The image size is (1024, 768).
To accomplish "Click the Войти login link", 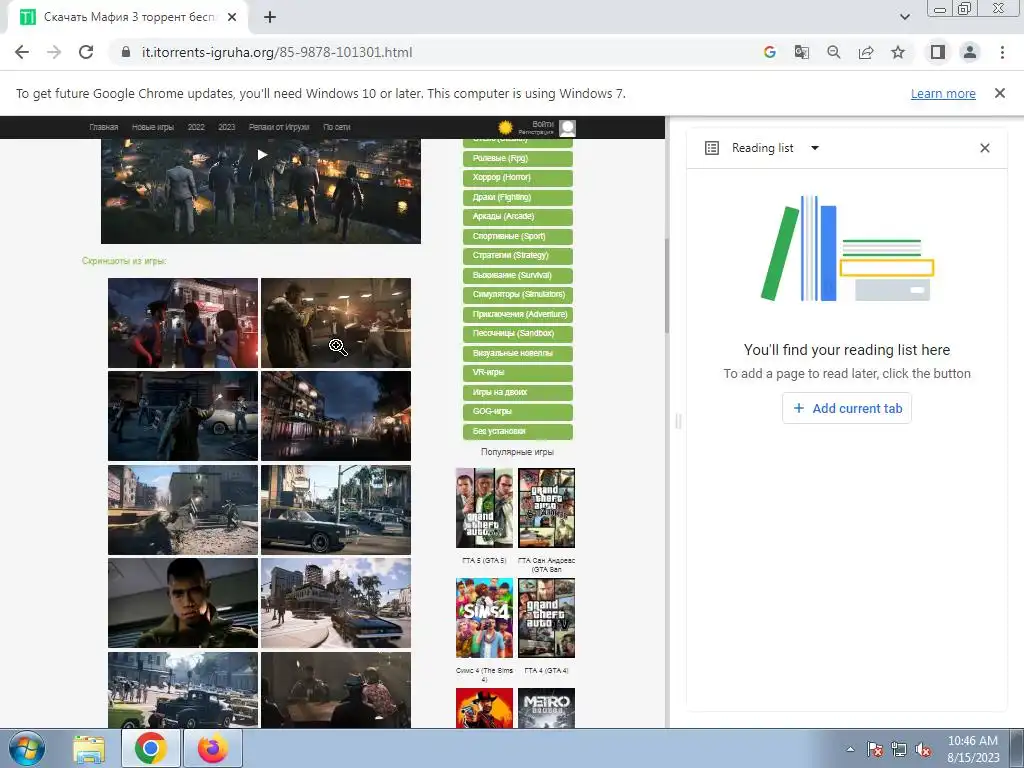I will click(x=543, y=123).
